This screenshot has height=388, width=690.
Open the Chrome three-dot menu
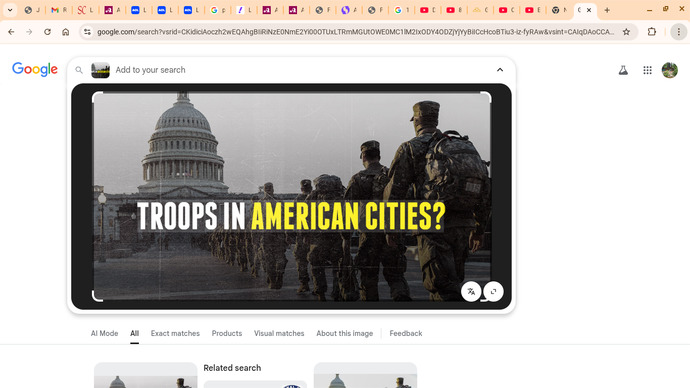pyautogui.click(x=679, y=32)
